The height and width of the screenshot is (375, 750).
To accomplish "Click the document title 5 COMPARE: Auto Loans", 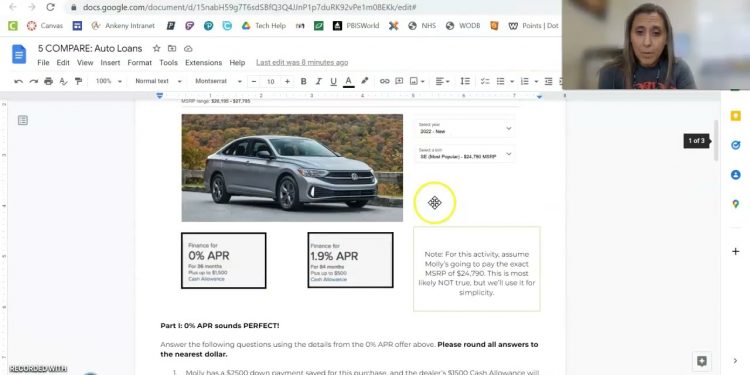I will point(90,48).
